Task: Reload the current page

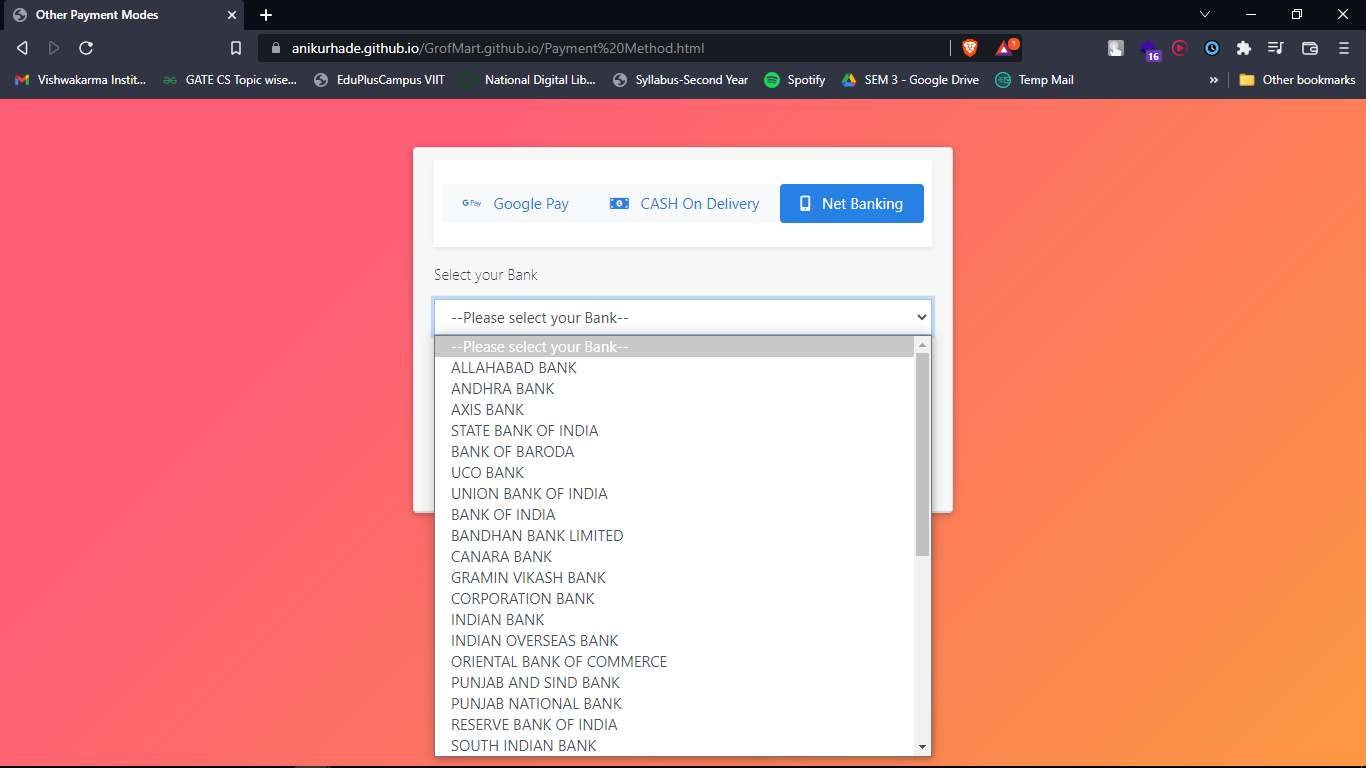Action: click(86, 48)
